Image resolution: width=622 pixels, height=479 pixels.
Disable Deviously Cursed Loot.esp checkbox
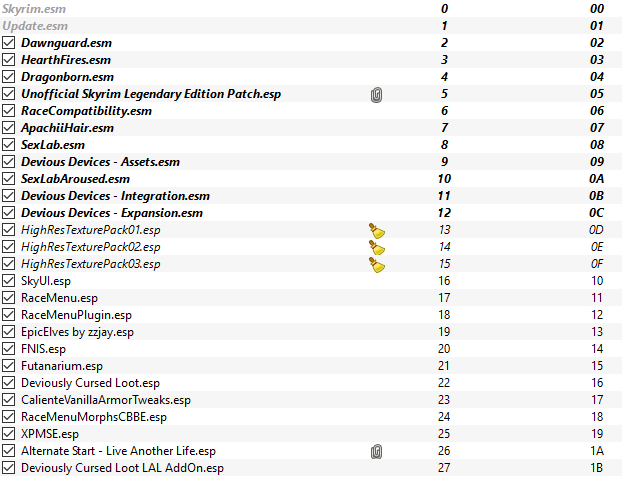coord(8,383)
